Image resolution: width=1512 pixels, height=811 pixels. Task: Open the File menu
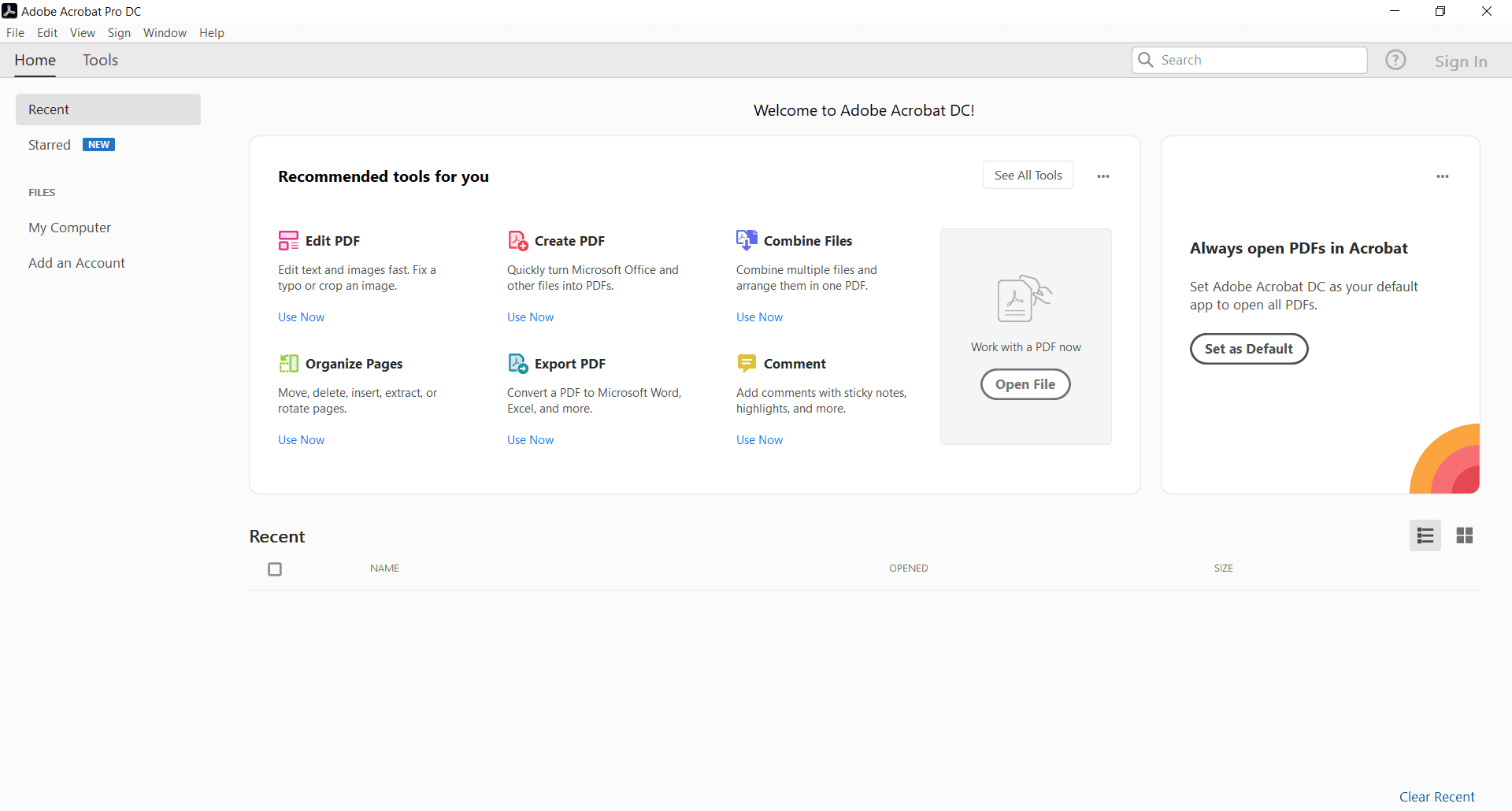15,32
